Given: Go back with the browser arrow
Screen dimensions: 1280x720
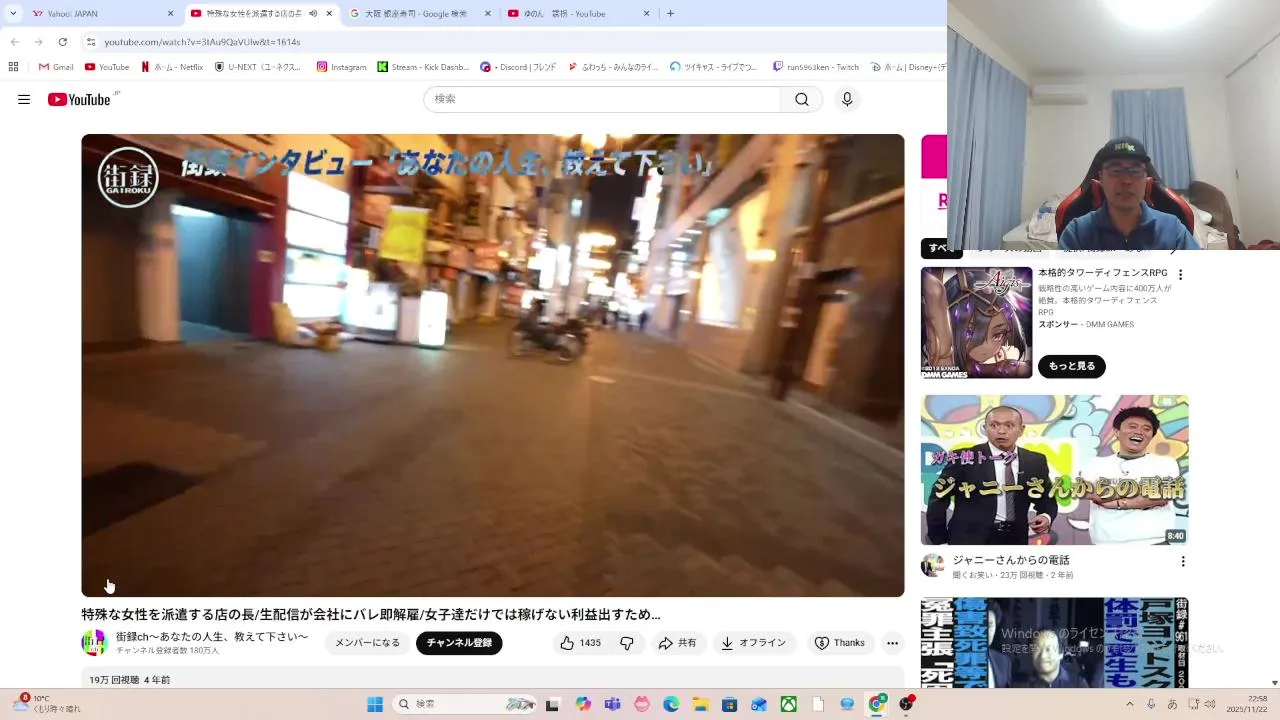Looking at the screenshot, I should pyautogui.click(x=15, y=42).
